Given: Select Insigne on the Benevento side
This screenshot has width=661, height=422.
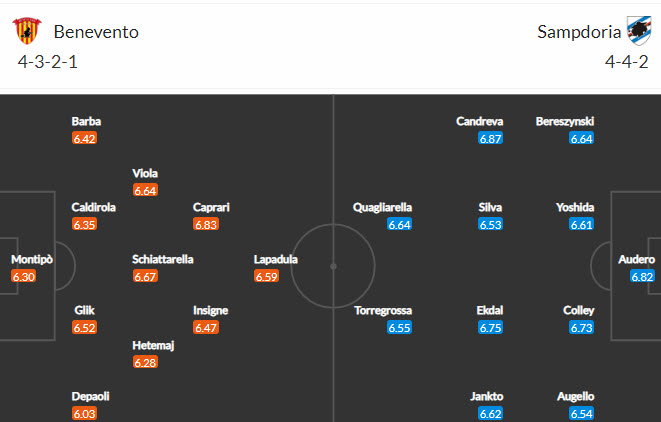Looking at the screenshot, I should 211,311.
